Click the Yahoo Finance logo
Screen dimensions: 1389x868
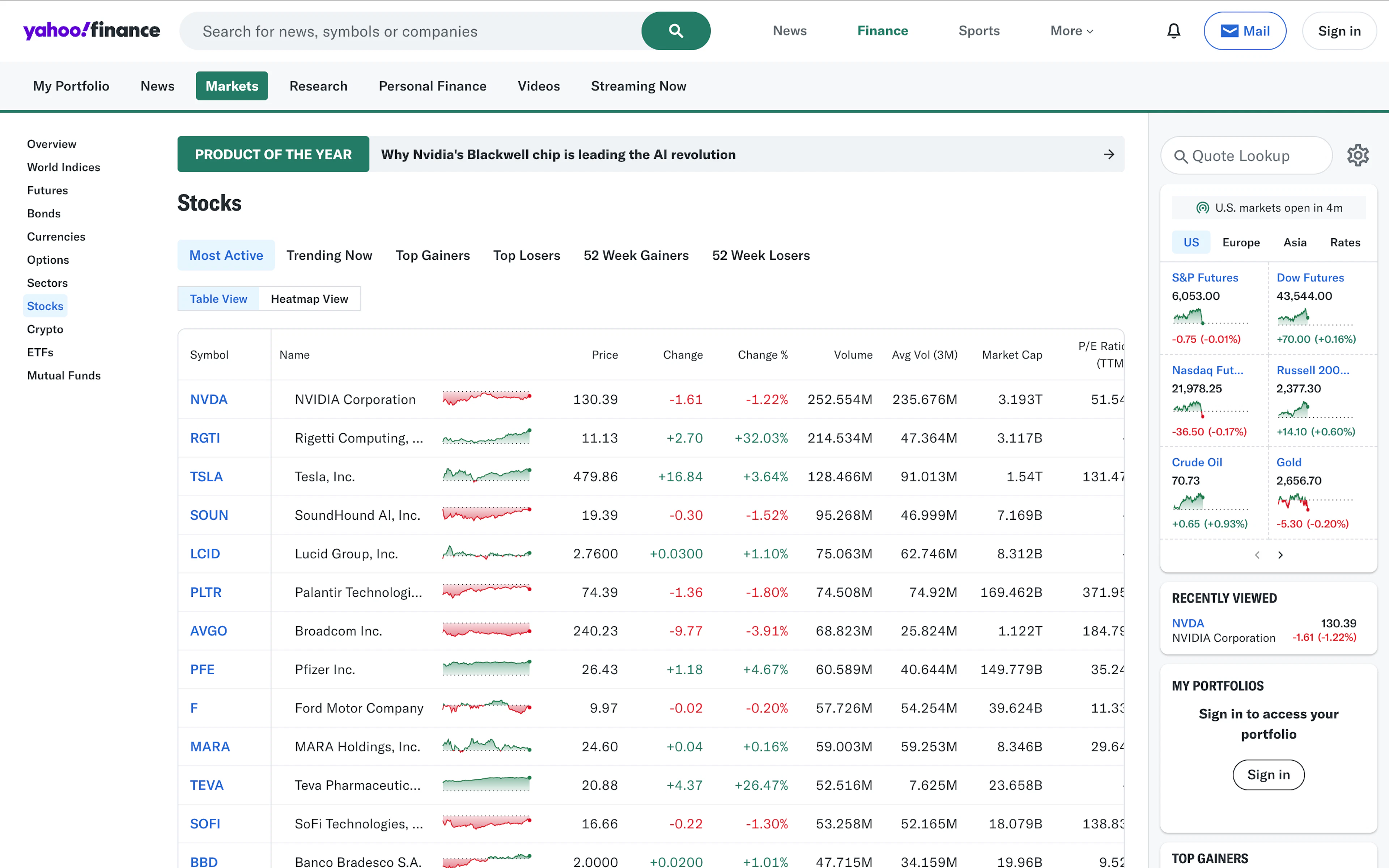click(91, 30)
